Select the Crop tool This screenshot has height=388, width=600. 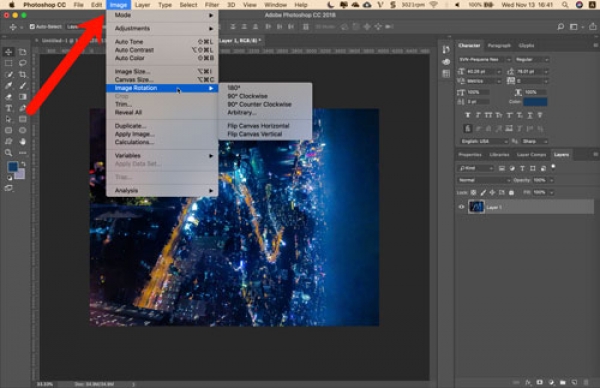click(x=23, y=74)
